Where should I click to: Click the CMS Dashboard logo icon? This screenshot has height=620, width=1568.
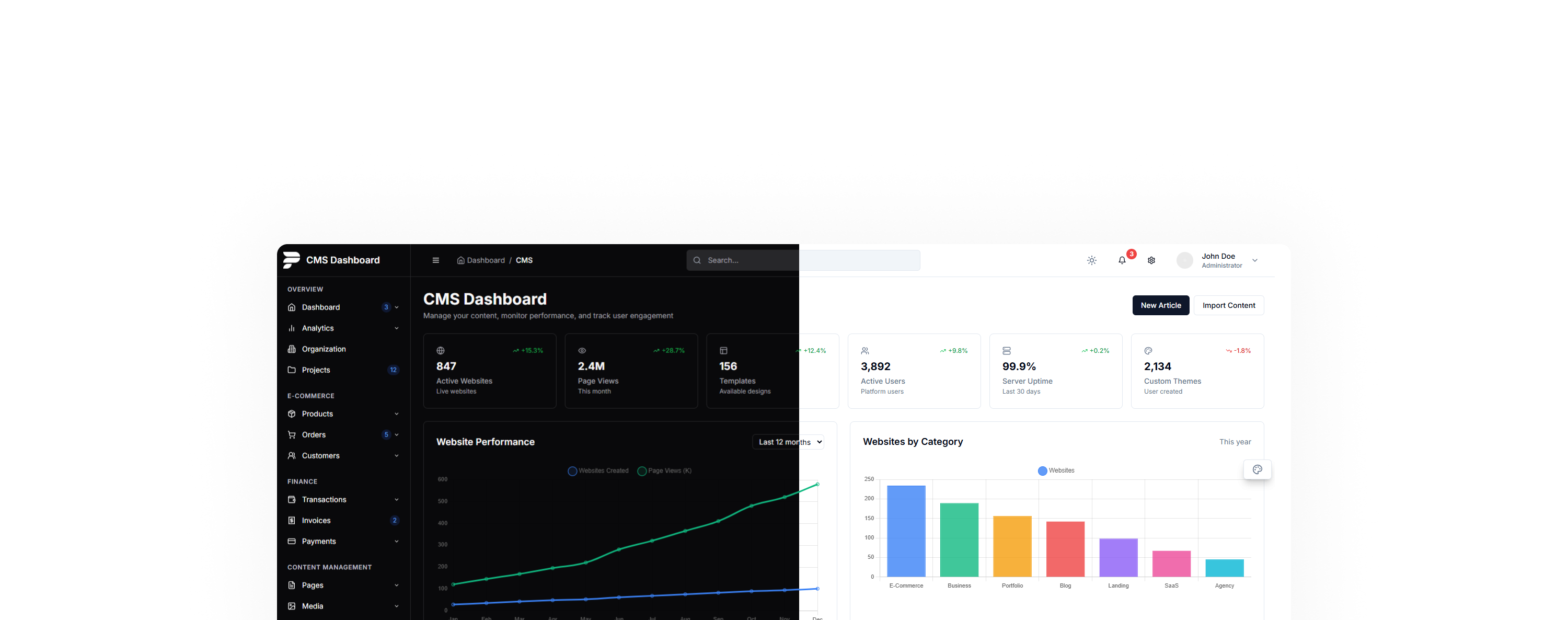click(291, 260)
